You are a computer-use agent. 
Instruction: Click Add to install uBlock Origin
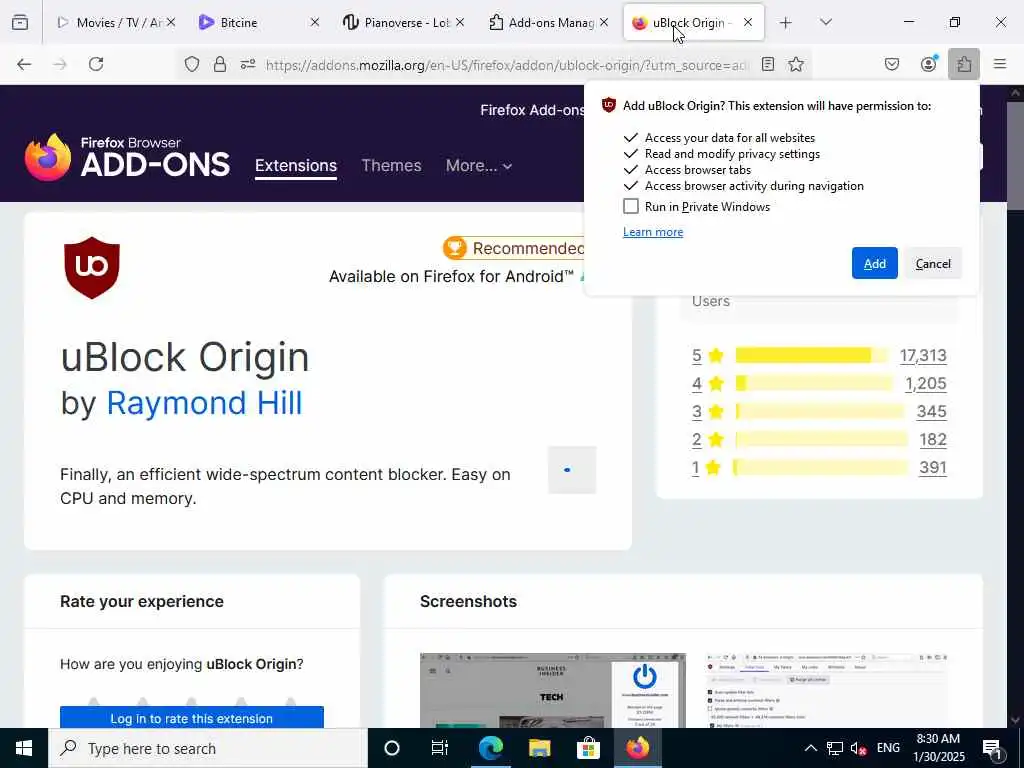[x=874, y=263]
